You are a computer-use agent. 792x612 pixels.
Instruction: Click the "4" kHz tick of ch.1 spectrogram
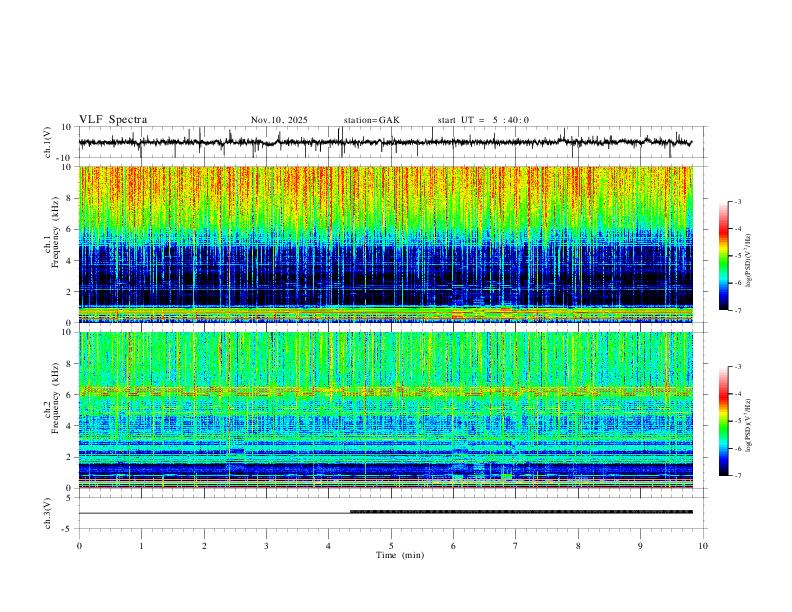(70, 261)
